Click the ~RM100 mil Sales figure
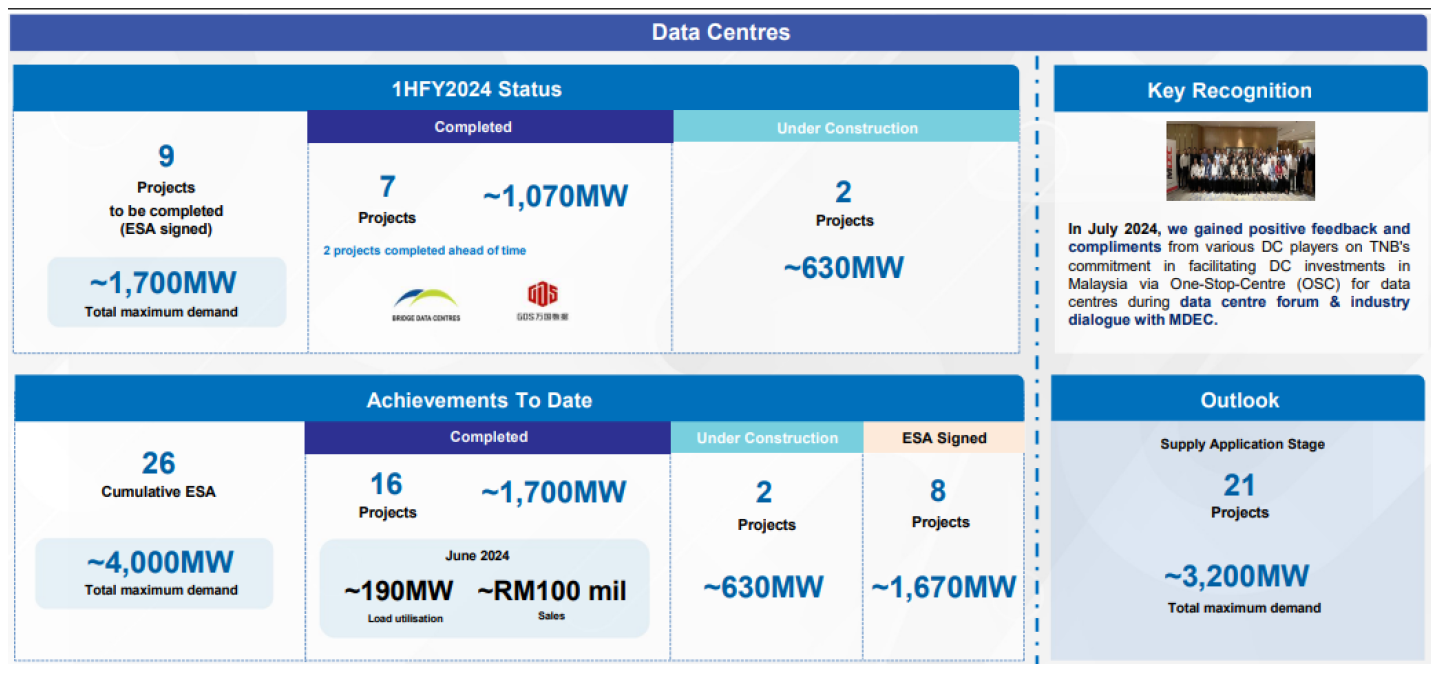Viewport: 1441px width, 673px height. pyautogui.click(x=551, y=591)
